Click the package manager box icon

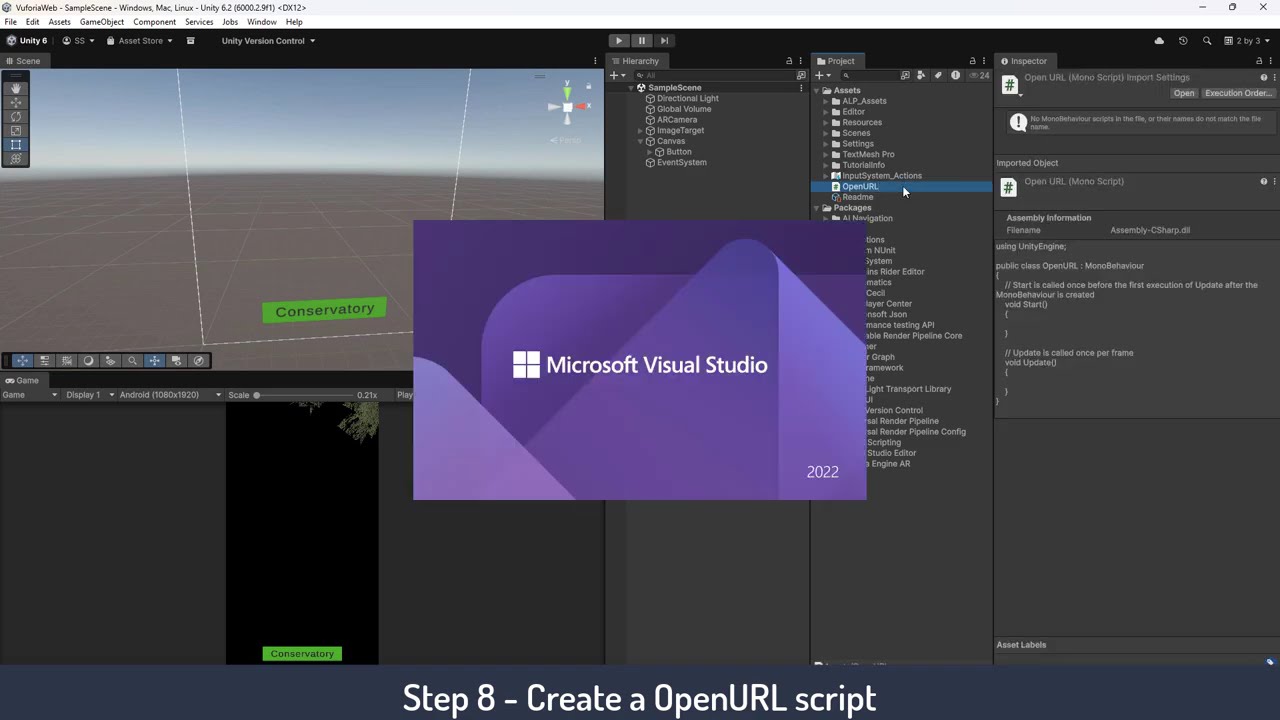click(x=190, y=41)
